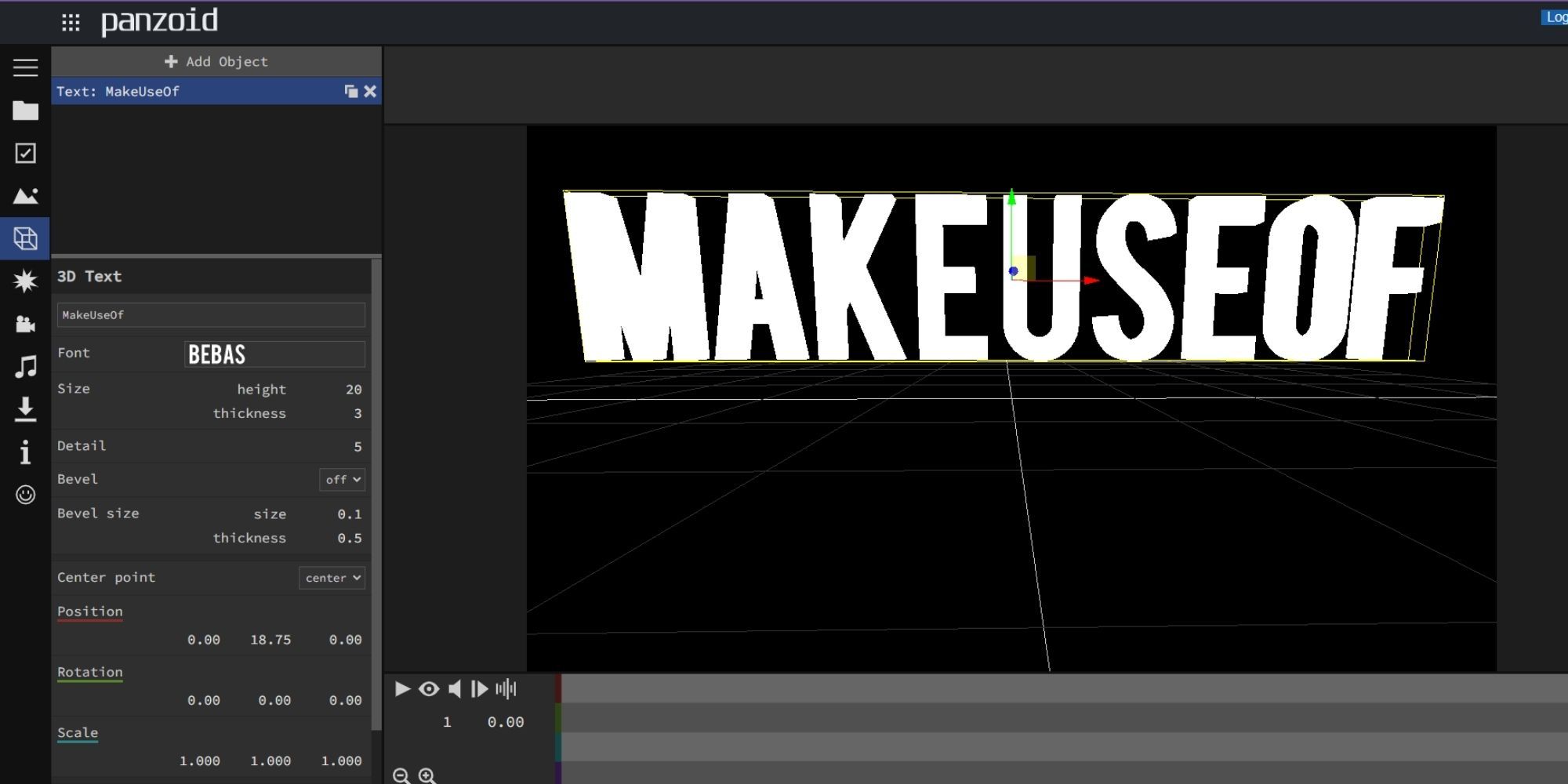The image size is (1568, 784).
Task: Select the Text: MakeUseOf object row
Action: pos(216,92)
